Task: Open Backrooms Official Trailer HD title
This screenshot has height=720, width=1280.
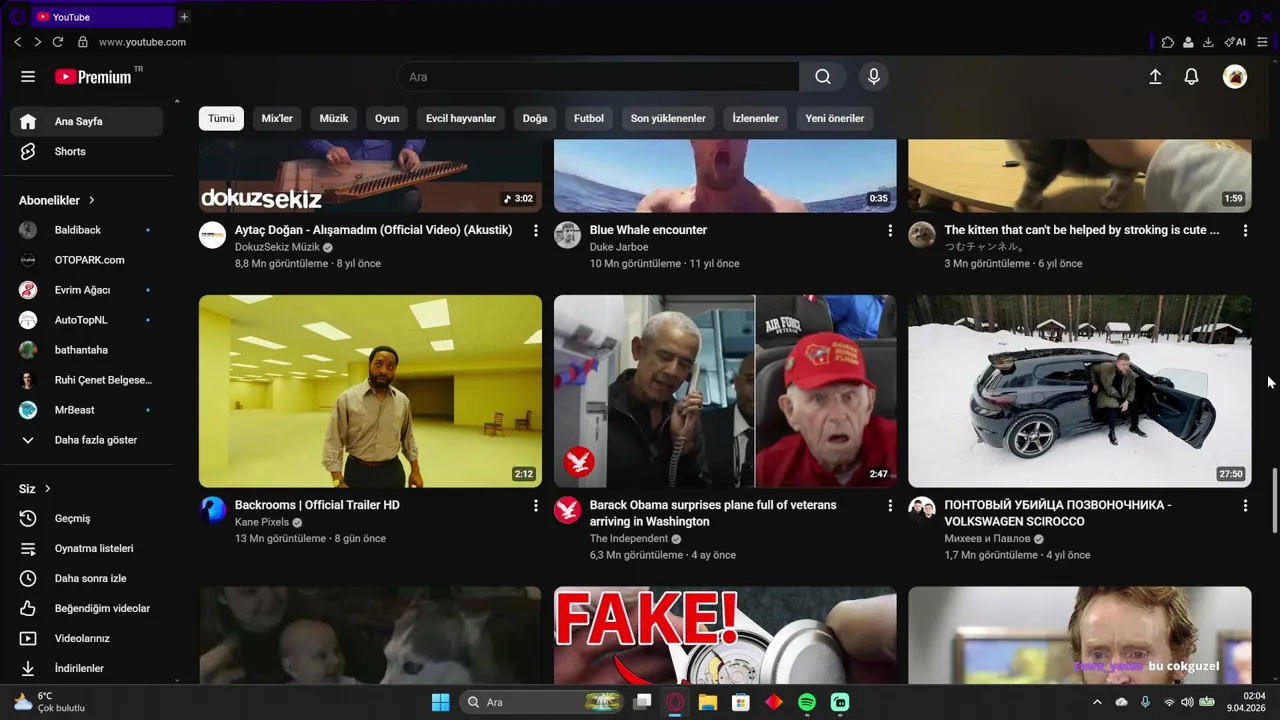Action: [x=317, y=505]
